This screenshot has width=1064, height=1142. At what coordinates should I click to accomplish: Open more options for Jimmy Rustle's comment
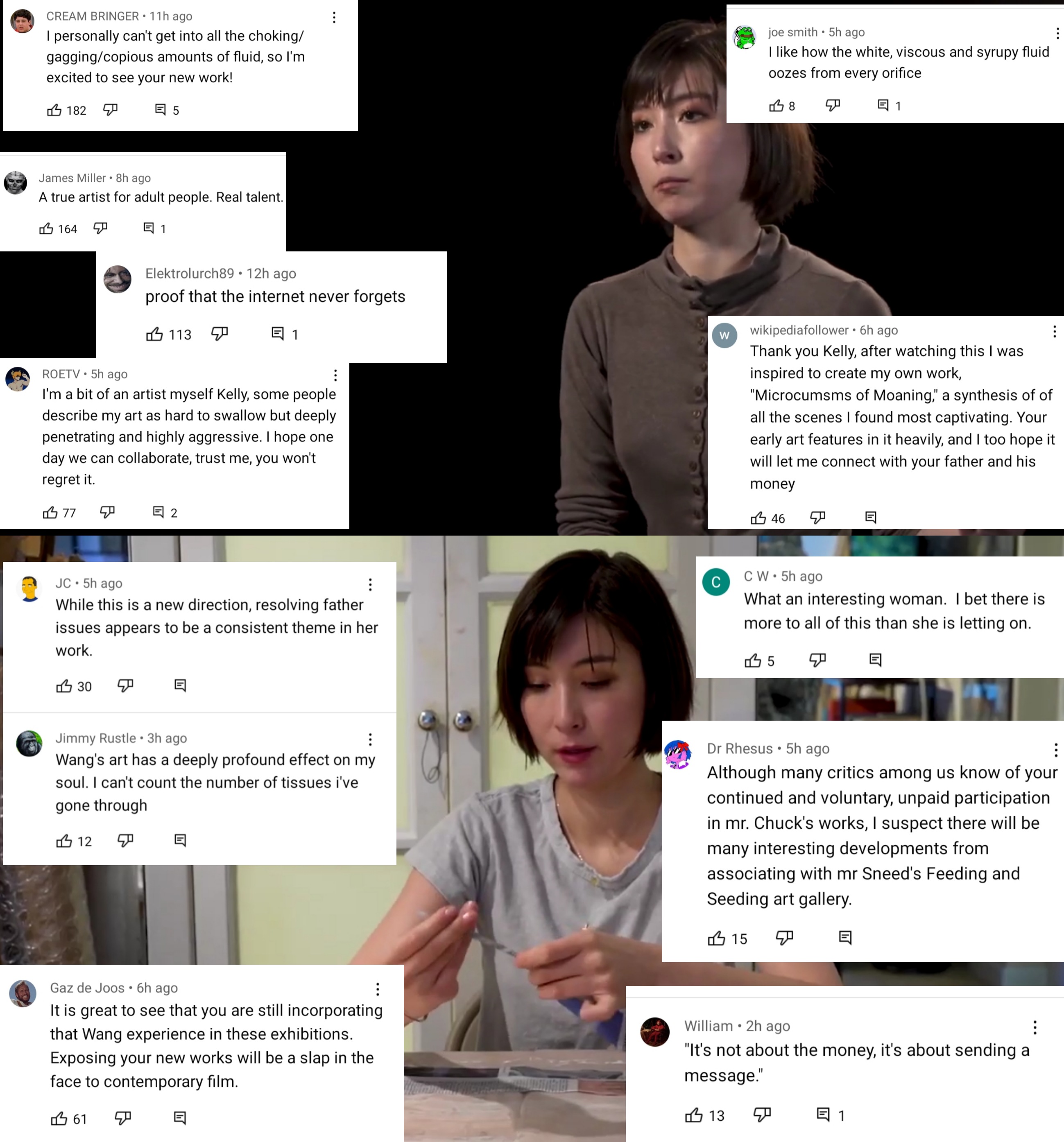(x=371, y=739)
